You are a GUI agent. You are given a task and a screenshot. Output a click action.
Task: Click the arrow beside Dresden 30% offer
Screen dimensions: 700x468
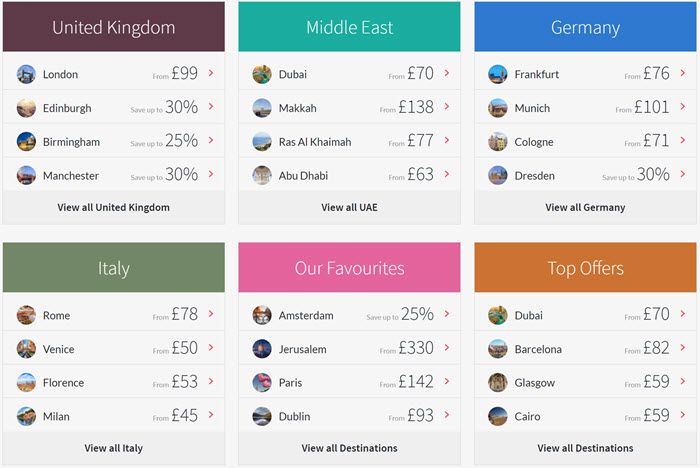(x=683, y=174)
